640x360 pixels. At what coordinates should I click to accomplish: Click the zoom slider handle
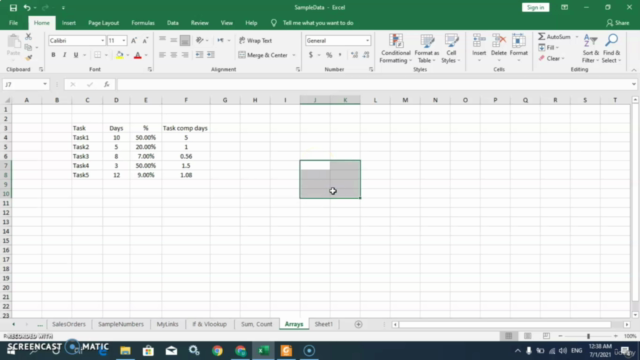point(588,336)
